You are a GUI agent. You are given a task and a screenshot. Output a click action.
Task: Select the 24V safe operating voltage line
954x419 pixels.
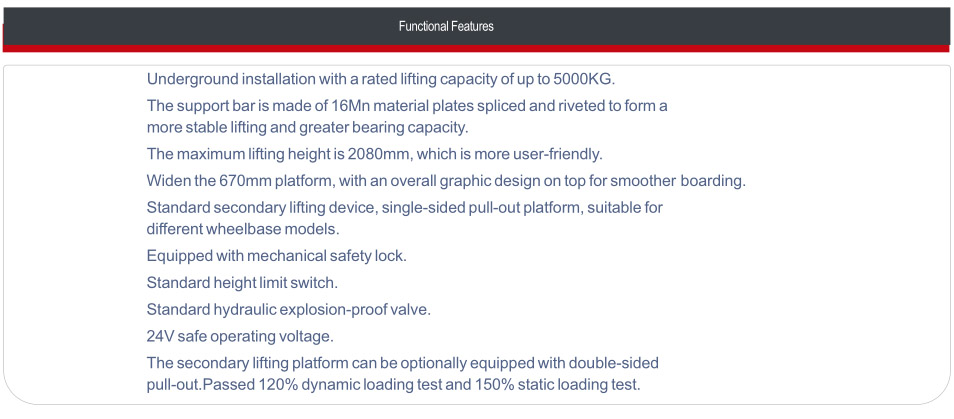(x=240, y=336)
